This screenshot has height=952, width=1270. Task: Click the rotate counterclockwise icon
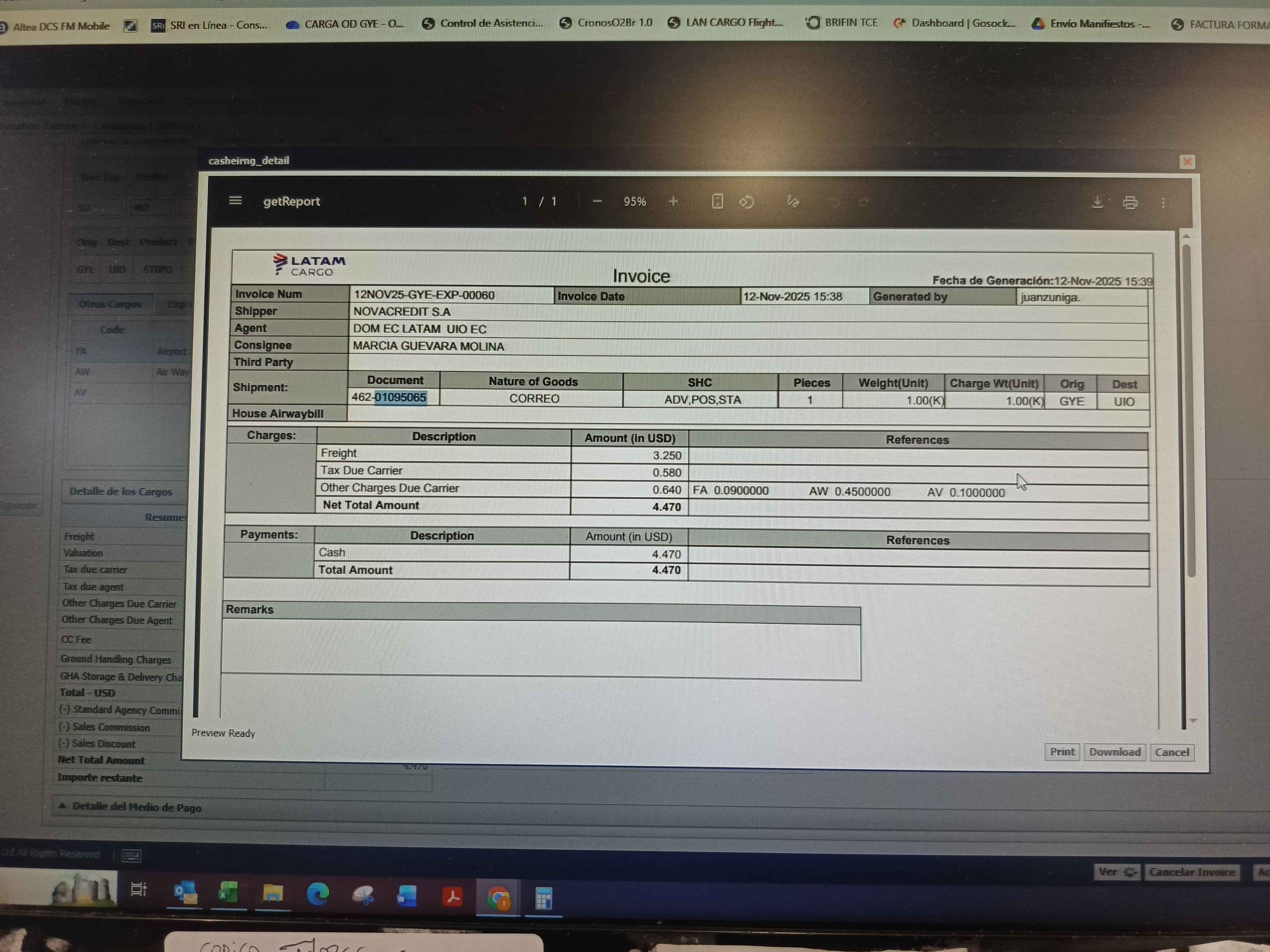[746, 202]
